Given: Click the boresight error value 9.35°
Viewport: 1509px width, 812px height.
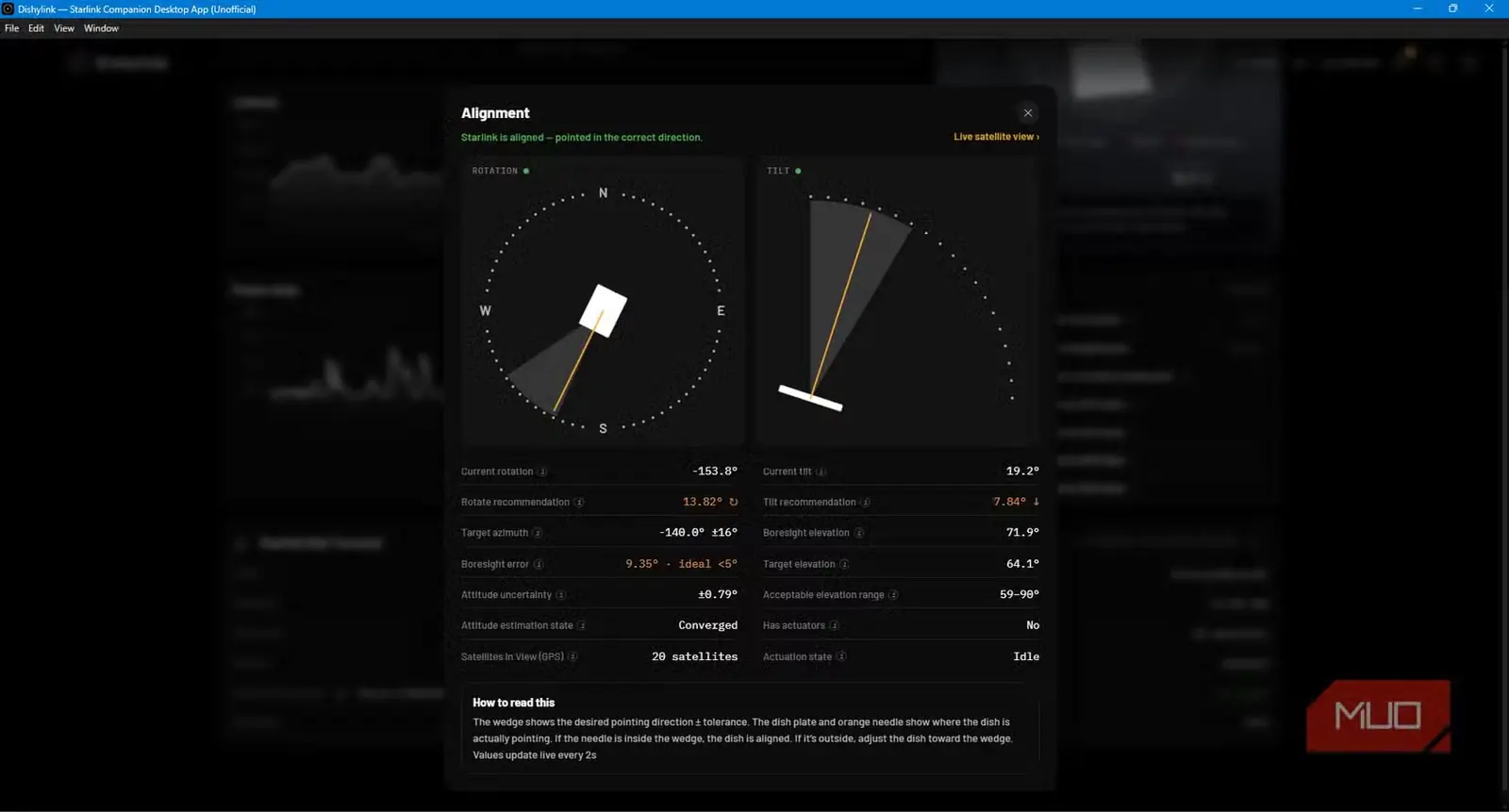Looking at the screenshot, I should point(642,563).
